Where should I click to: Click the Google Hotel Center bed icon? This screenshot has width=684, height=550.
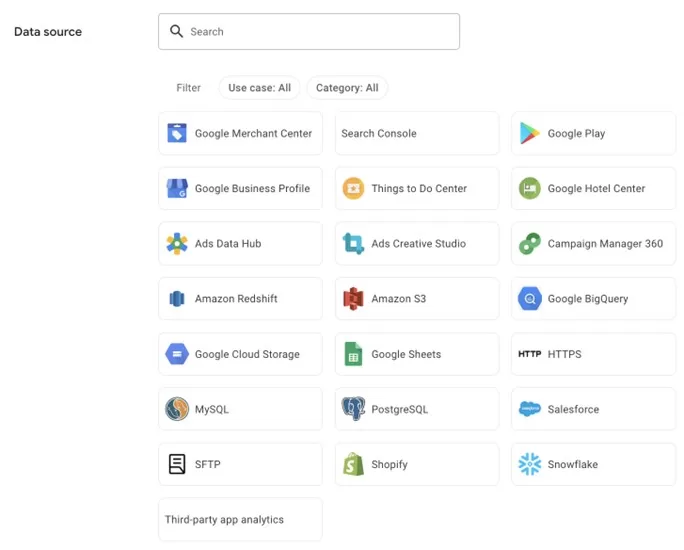click(x=530, y=188)
